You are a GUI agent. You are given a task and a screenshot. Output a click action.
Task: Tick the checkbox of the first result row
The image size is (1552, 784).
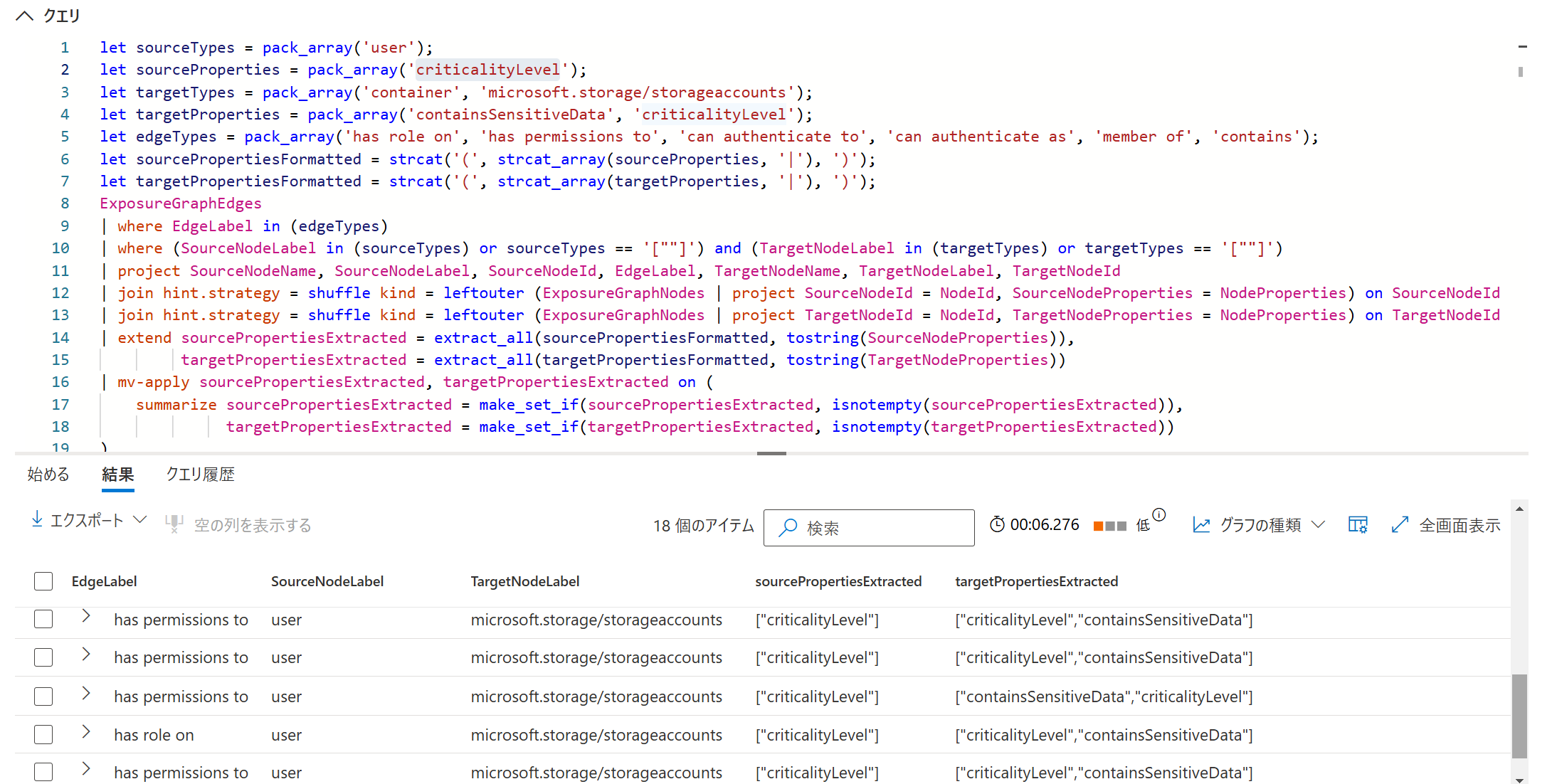pos(43,619)
